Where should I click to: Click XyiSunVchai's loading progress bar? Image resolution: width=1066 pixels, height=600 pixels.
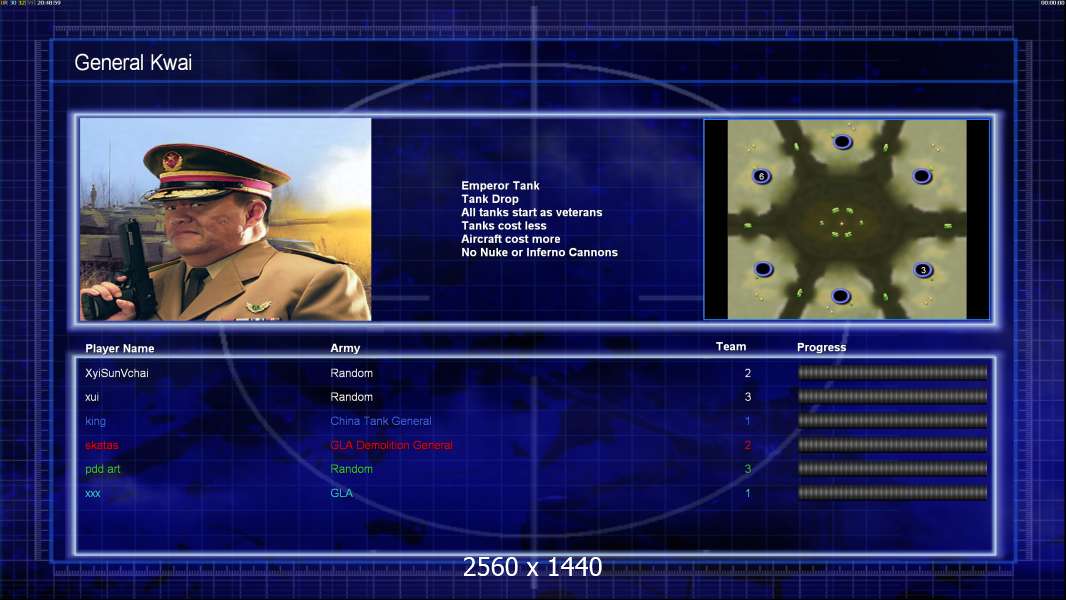click(x=893, y=372)
